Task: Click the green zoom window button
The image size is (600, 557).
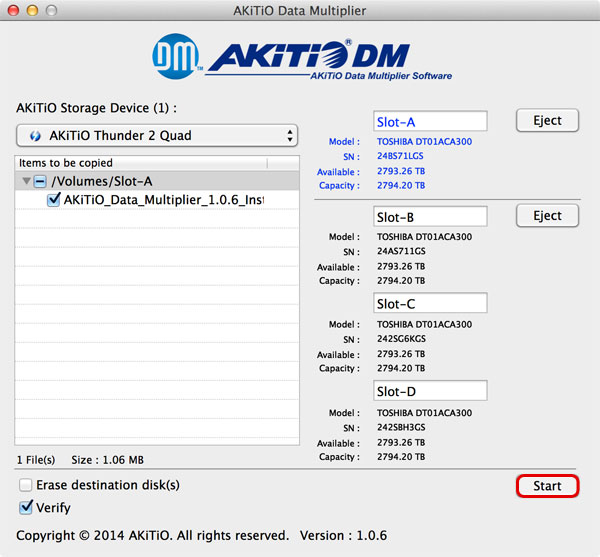Action: (52, 10)
